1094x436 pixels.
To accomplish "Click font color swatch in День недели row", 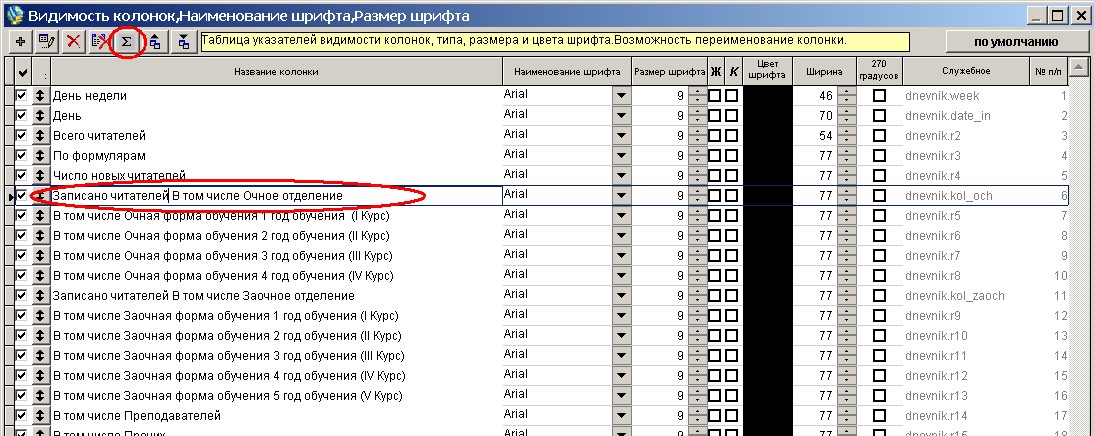I will 768,96.
